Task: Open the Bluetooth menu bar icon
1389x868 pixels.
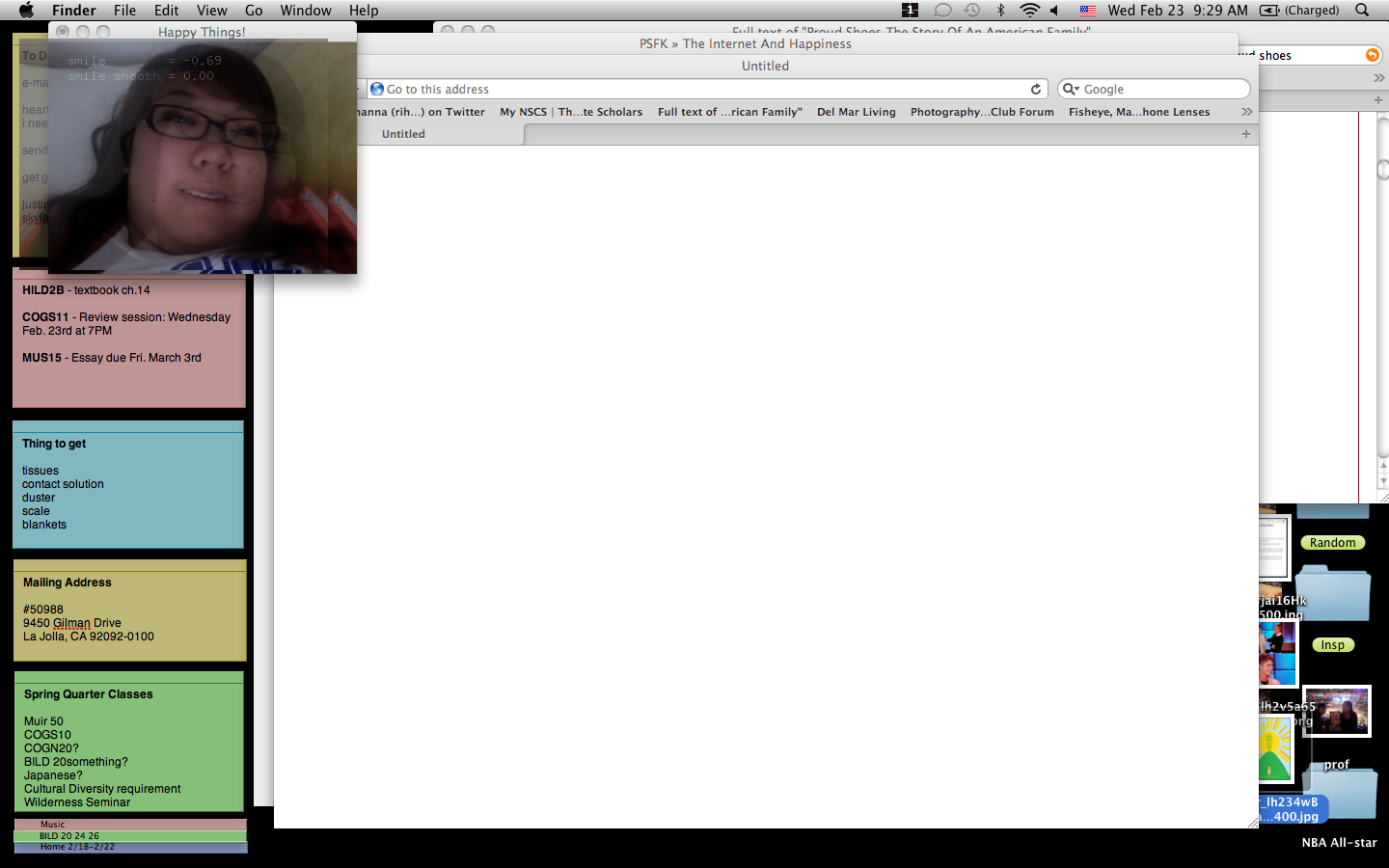Action: tap(1000, 10)
